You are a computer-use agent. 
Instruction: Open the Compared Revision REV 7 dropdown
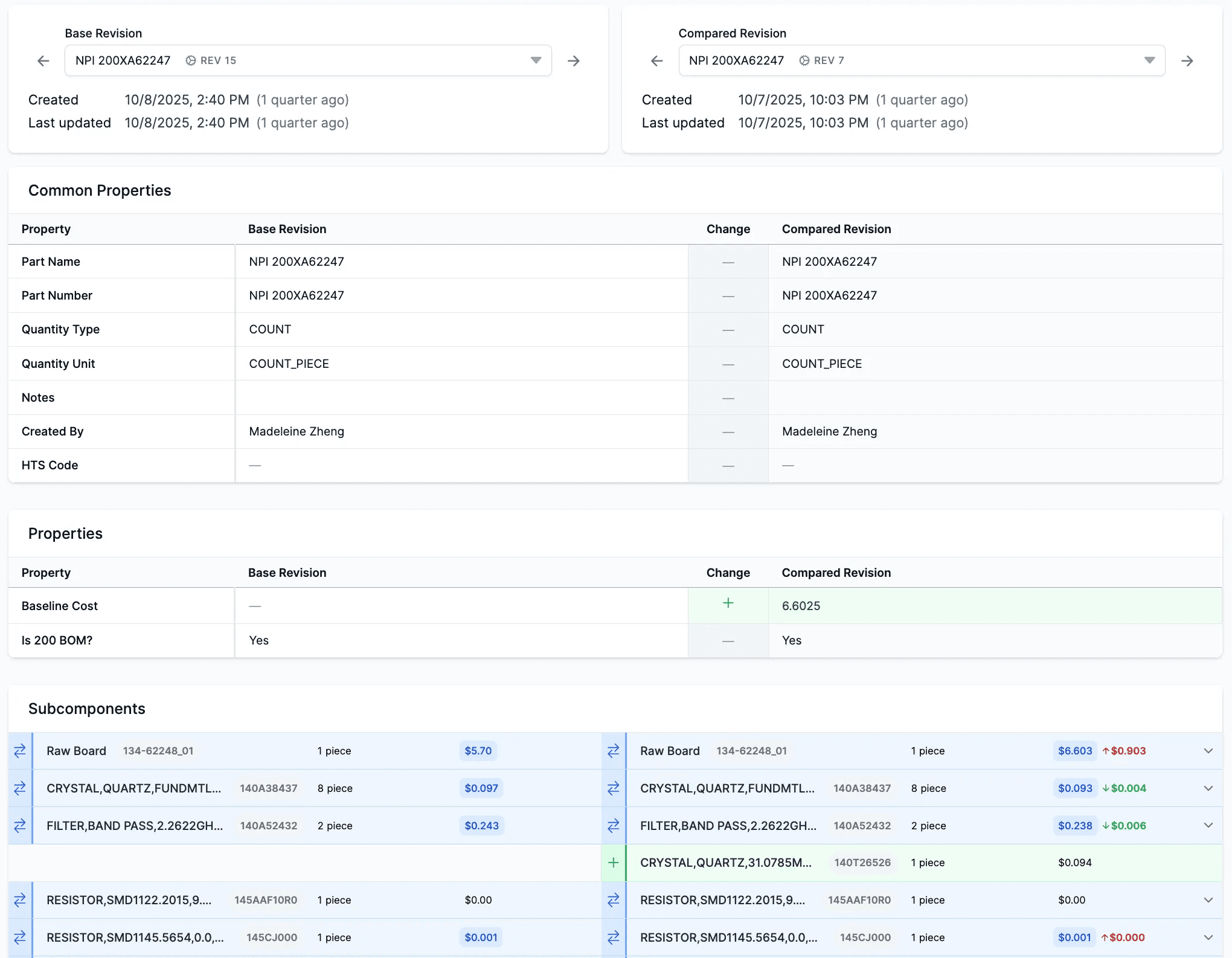point(1149,60)
